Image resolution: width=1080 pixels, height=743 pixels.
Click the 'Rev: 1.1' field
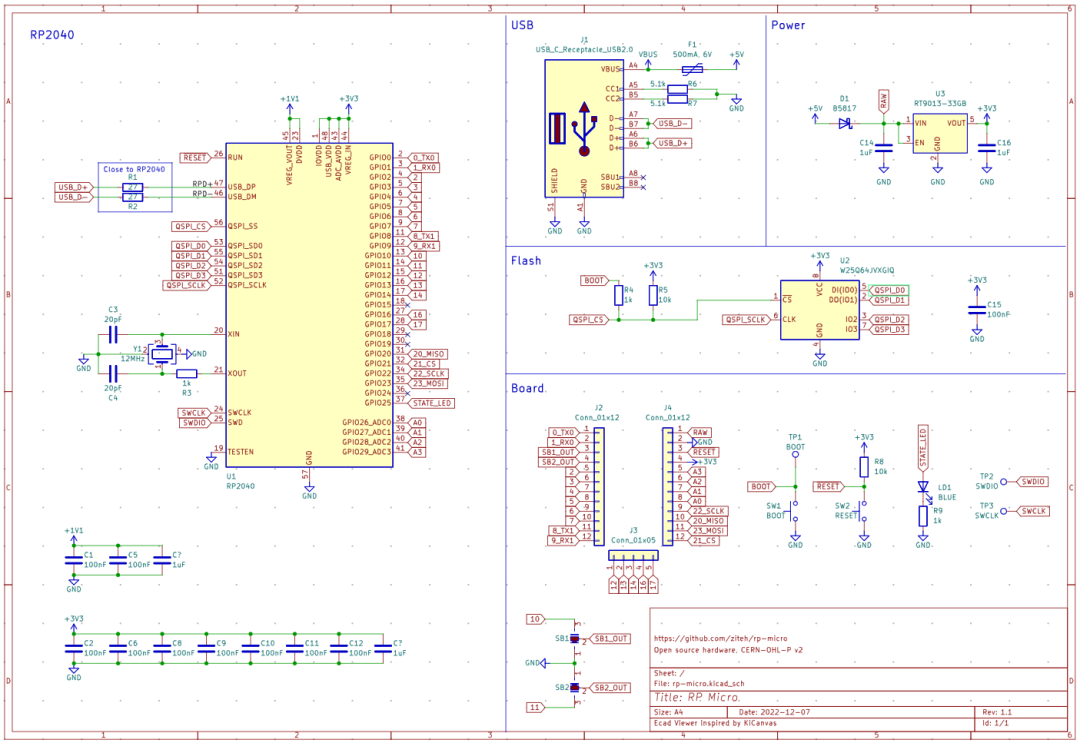coord(997,712)
